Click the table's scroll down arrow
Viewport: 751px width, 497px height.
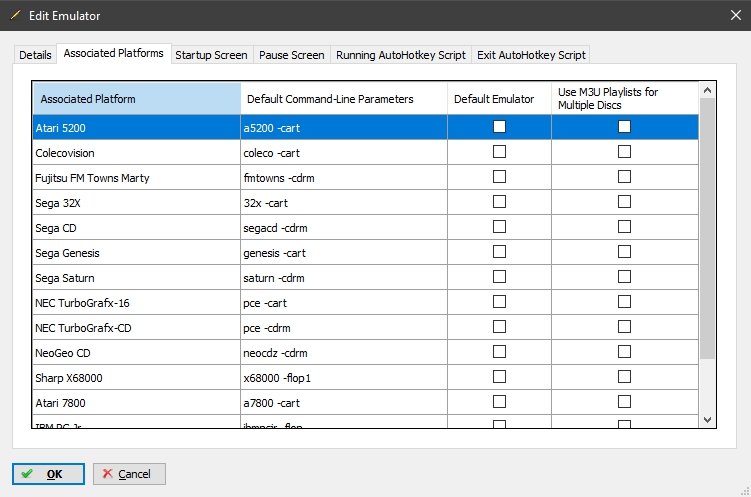pyautogui.click(x=707, y=420)
